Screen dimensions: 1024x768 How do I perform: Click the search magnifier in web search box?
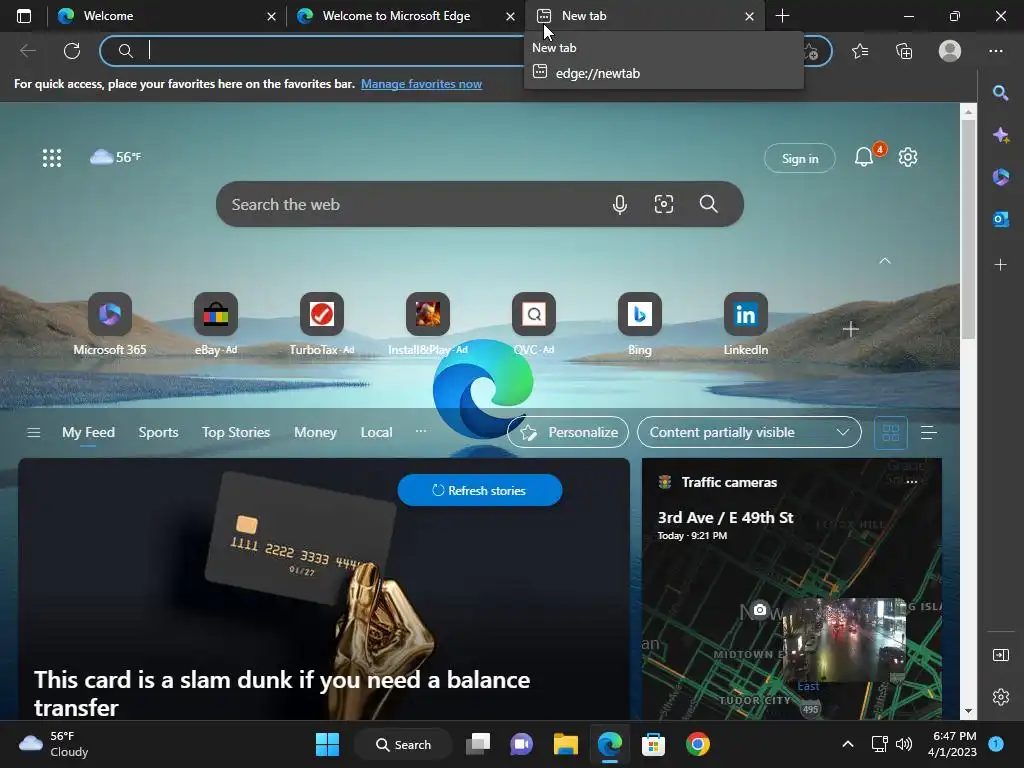point(709,204)
